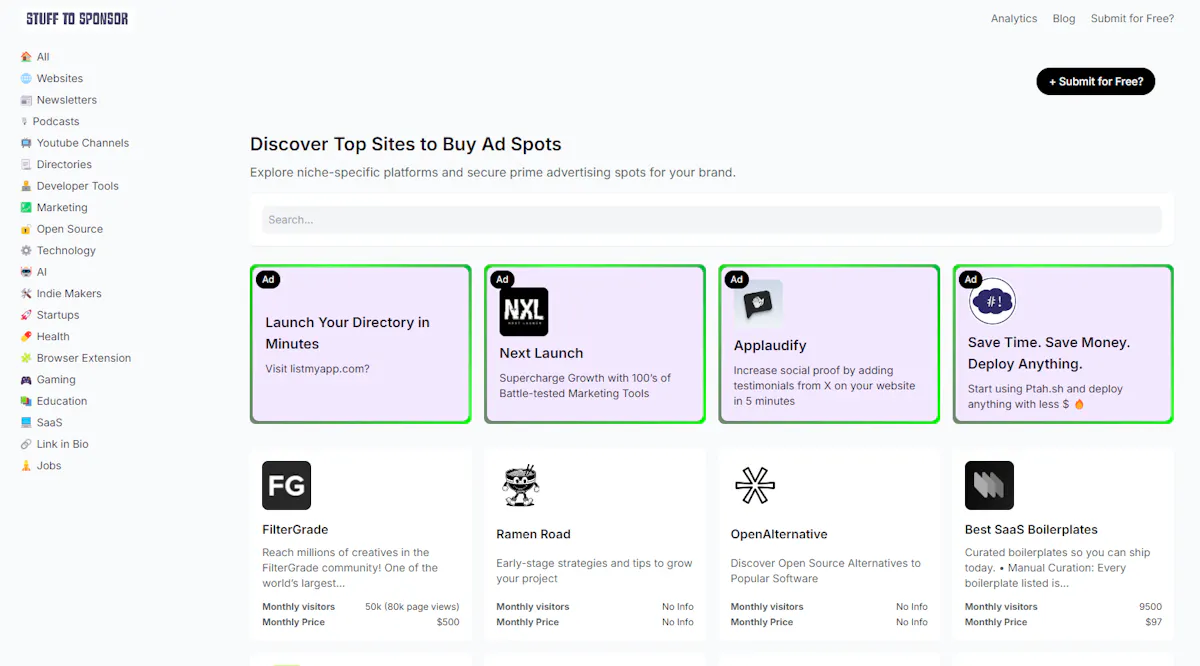Click the chart icon beside Marketing
1200x666 pixels.
pyautogui.click(x=26, y=208)
